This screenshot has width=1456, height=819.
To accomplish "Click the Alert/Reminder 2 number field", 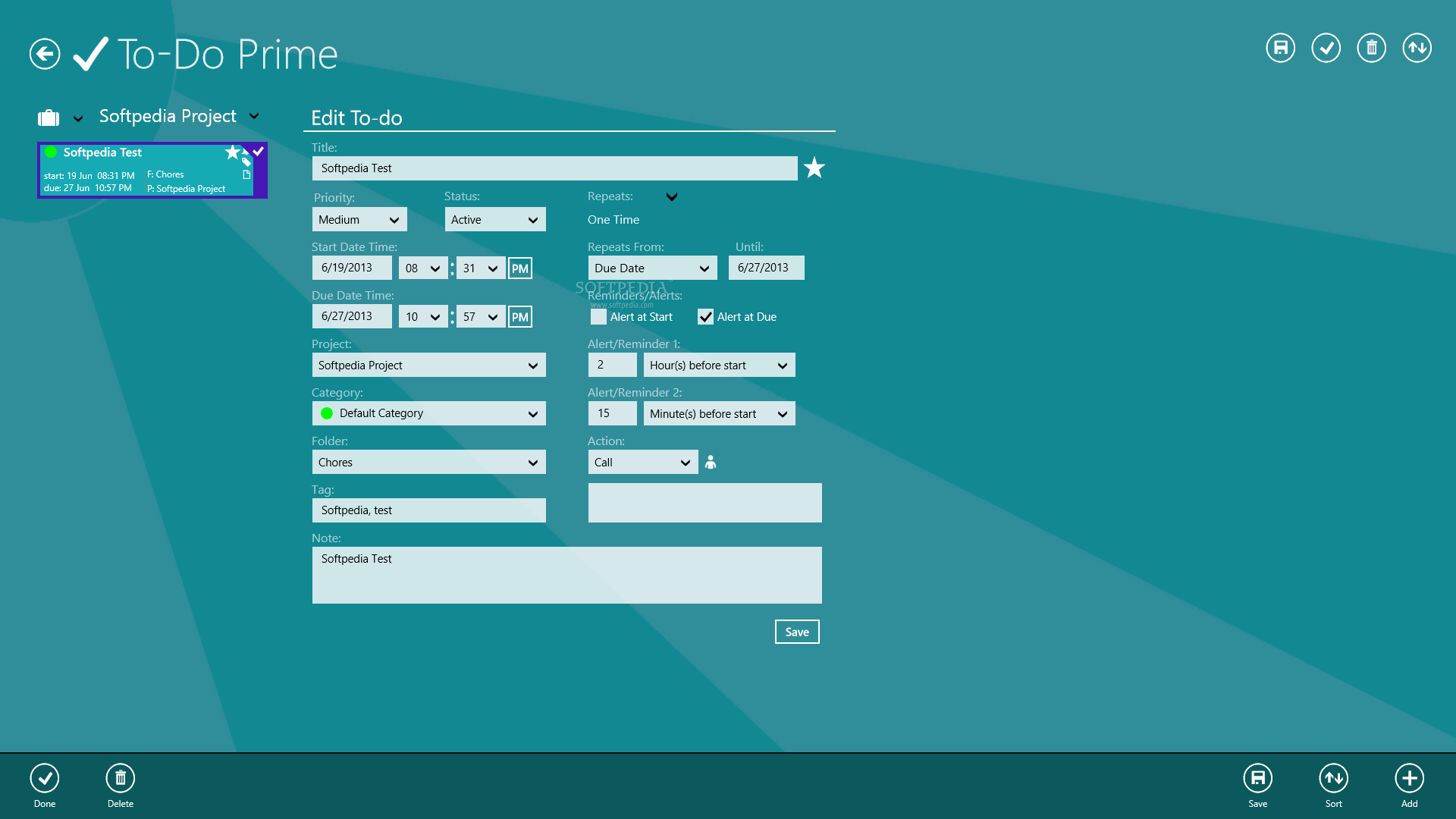I will coord(612,413).
